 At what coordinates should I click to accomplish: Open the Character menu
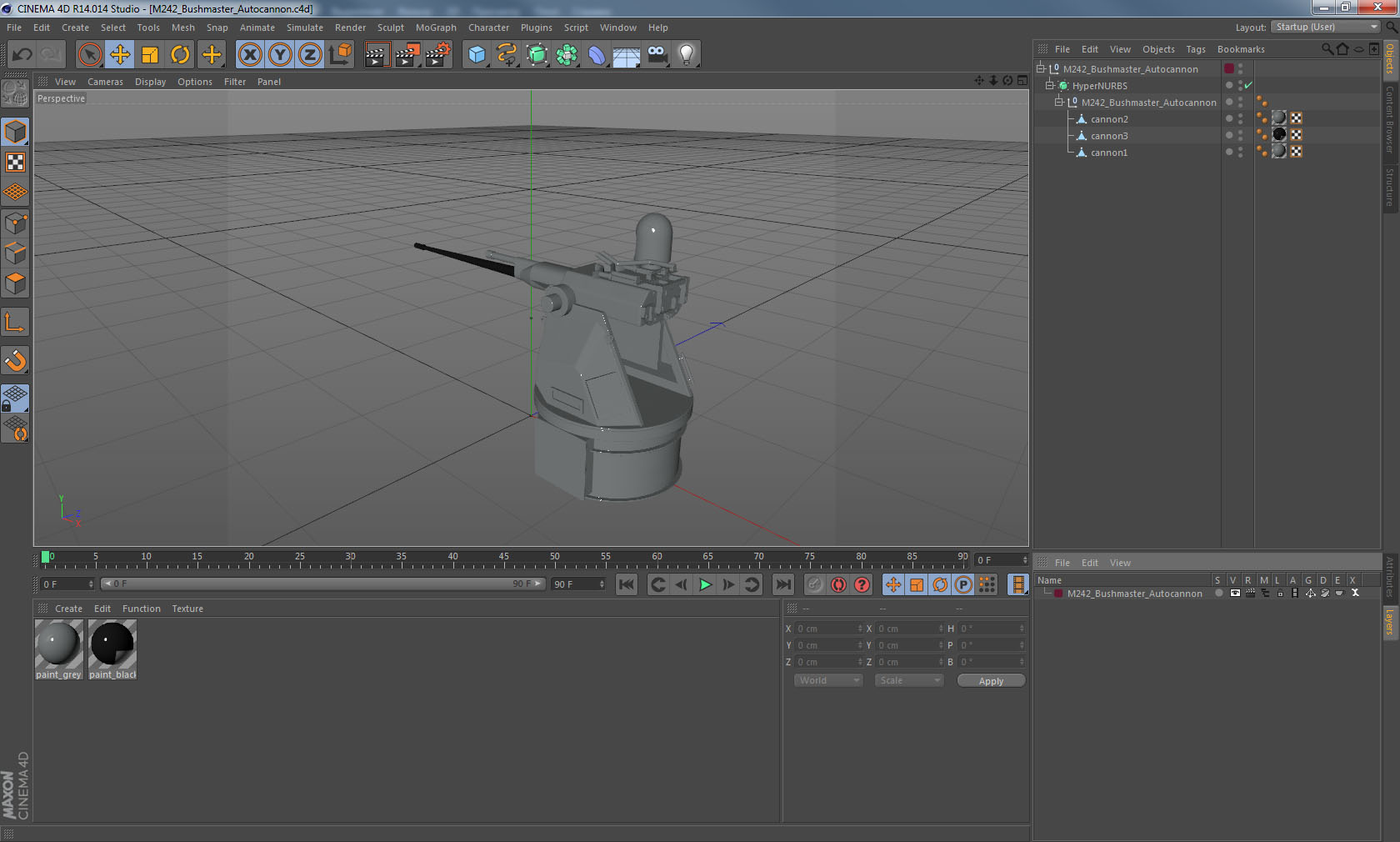[488, 28]
